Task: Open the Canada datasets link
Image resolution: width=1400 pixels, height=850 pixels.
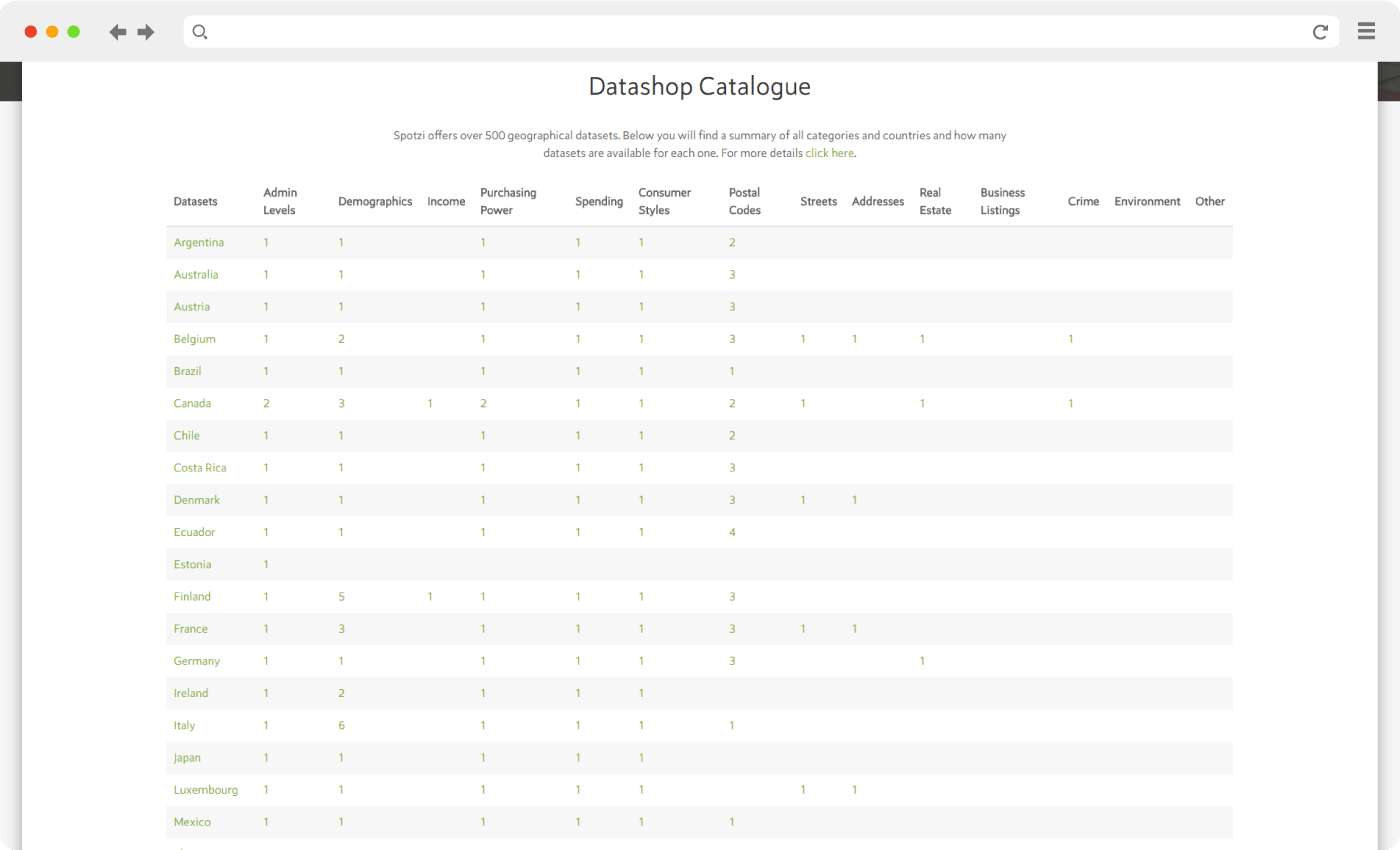Action: (192, 403)
